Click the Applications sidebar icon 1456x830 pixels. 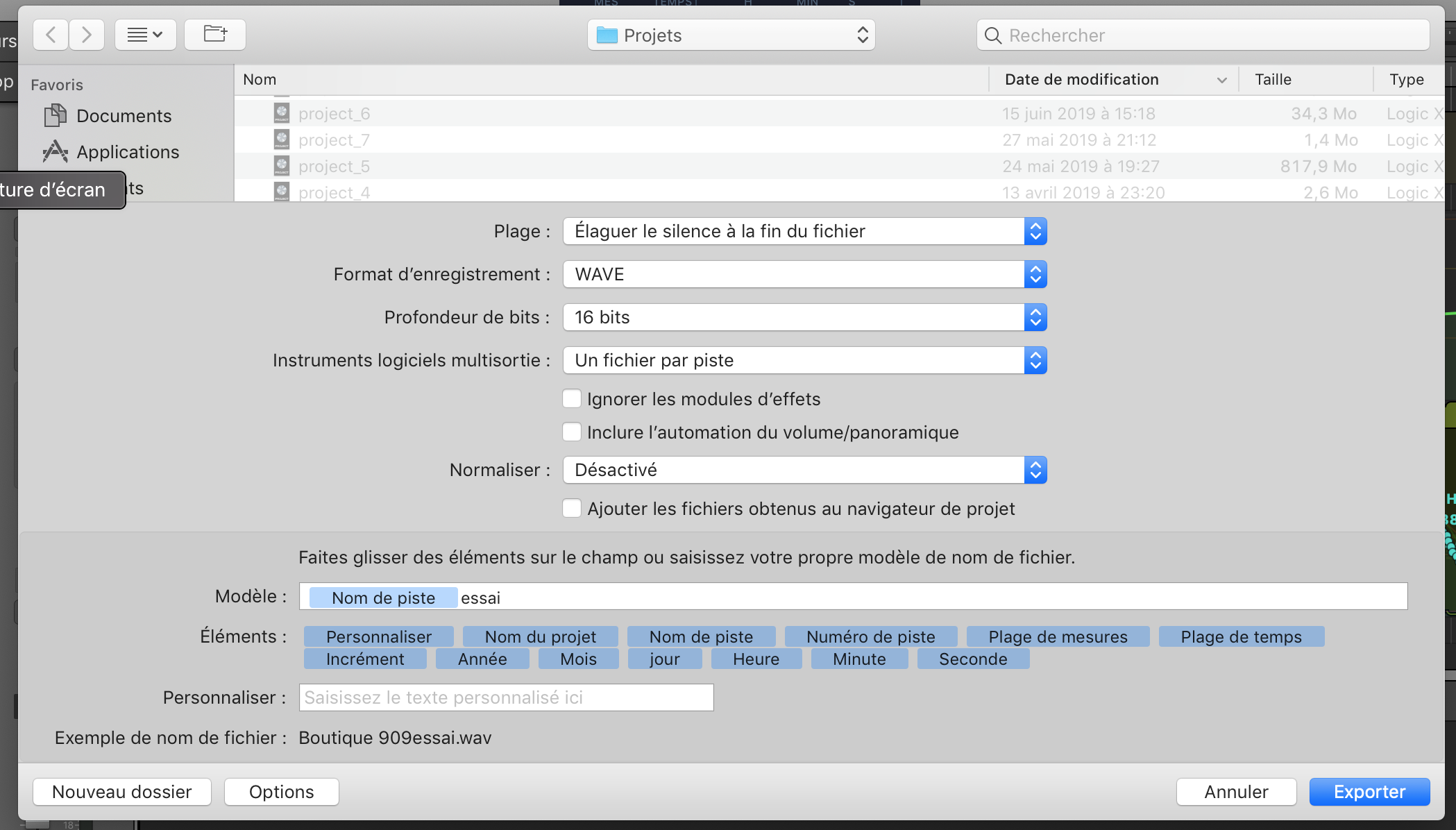tap(56, 151)
